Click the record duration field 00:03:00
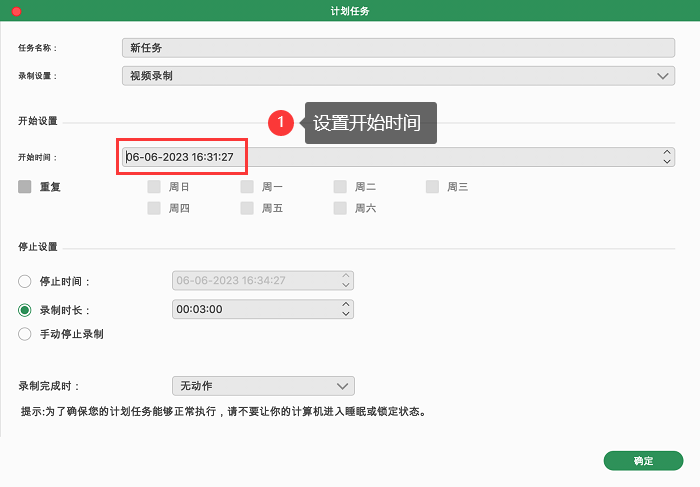 point(263,309)
